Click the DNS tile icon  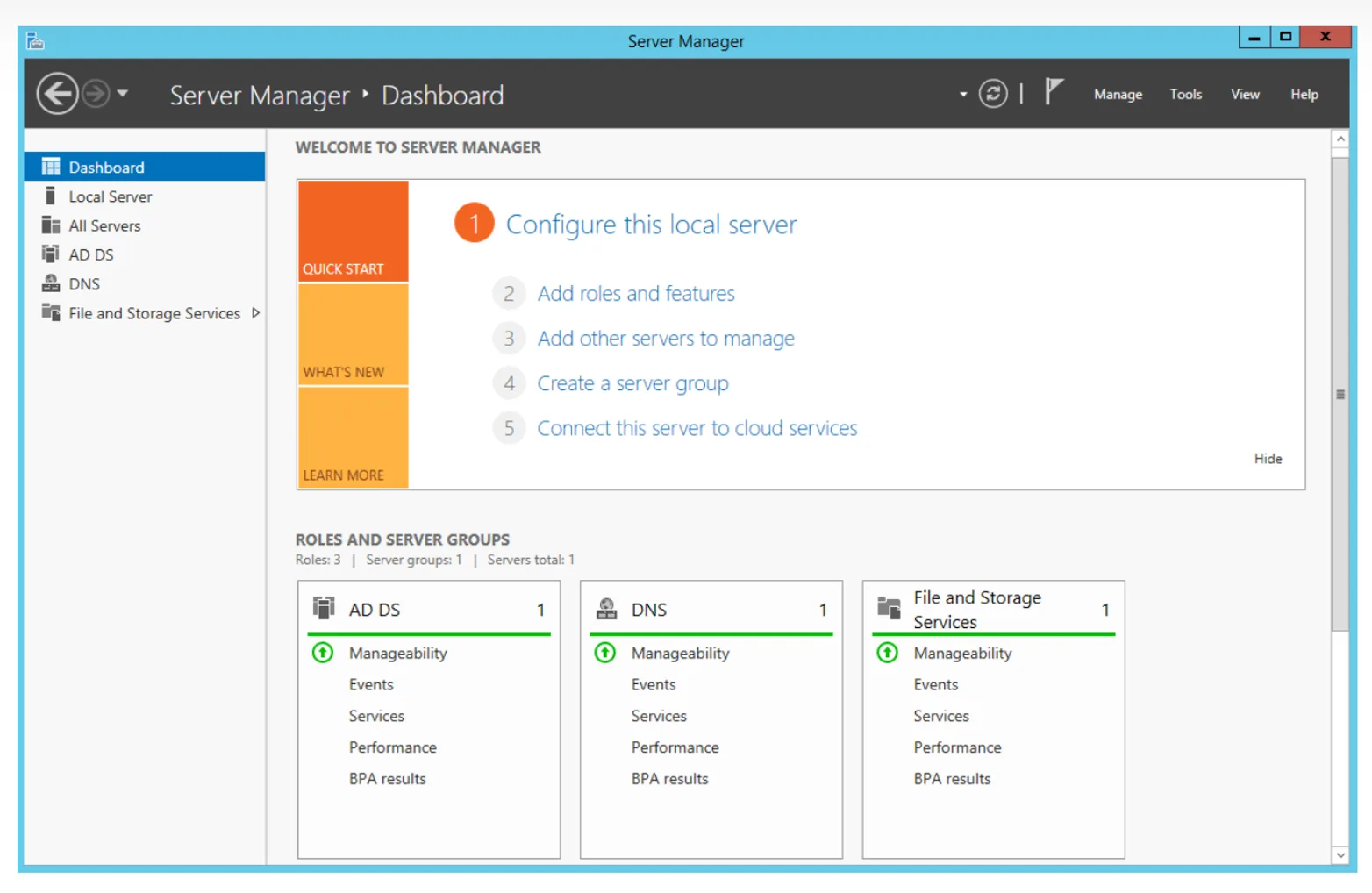coord(606,608)
